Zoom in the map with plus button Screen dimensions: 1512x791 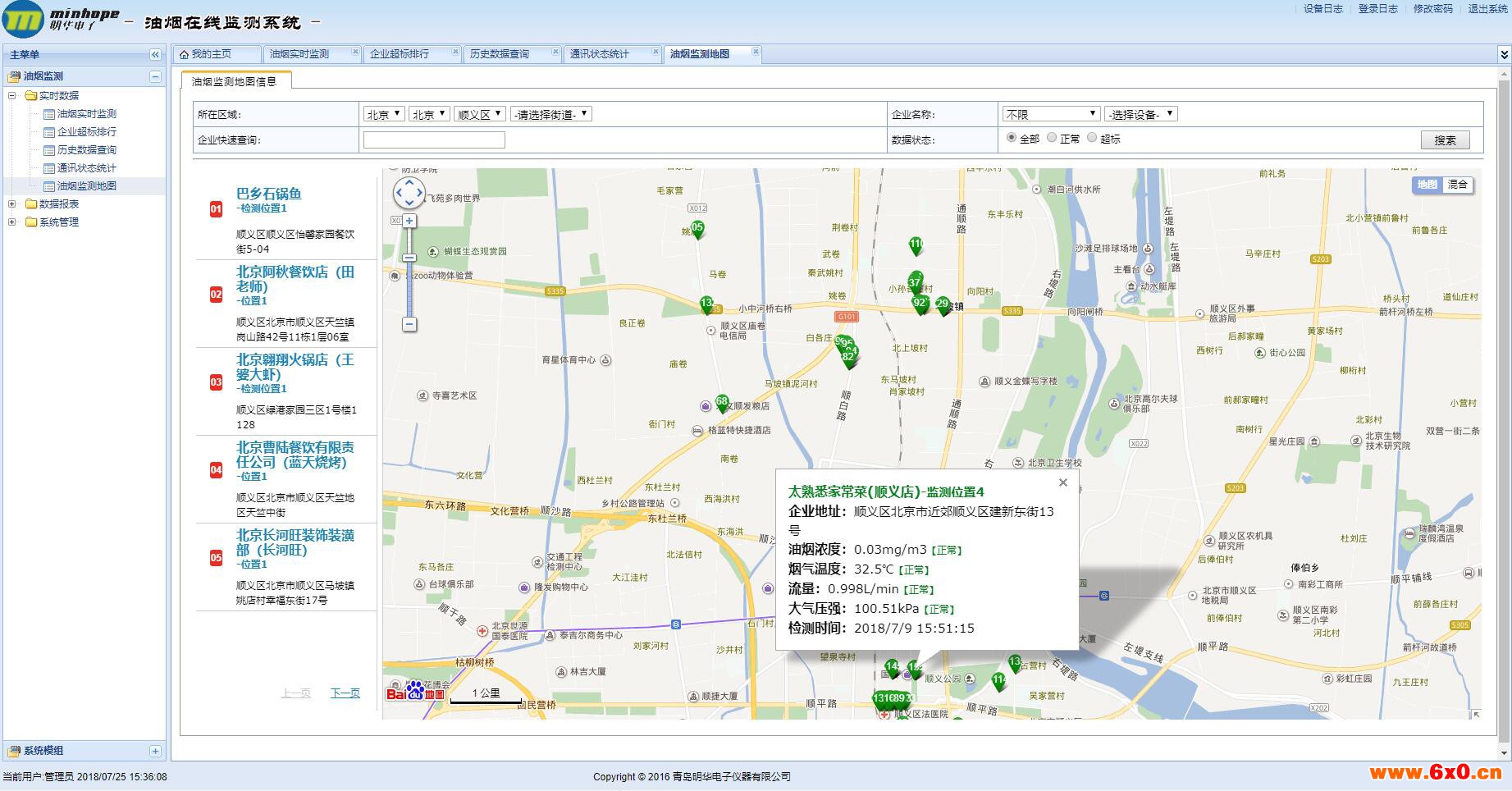click(x=409, y=221)
